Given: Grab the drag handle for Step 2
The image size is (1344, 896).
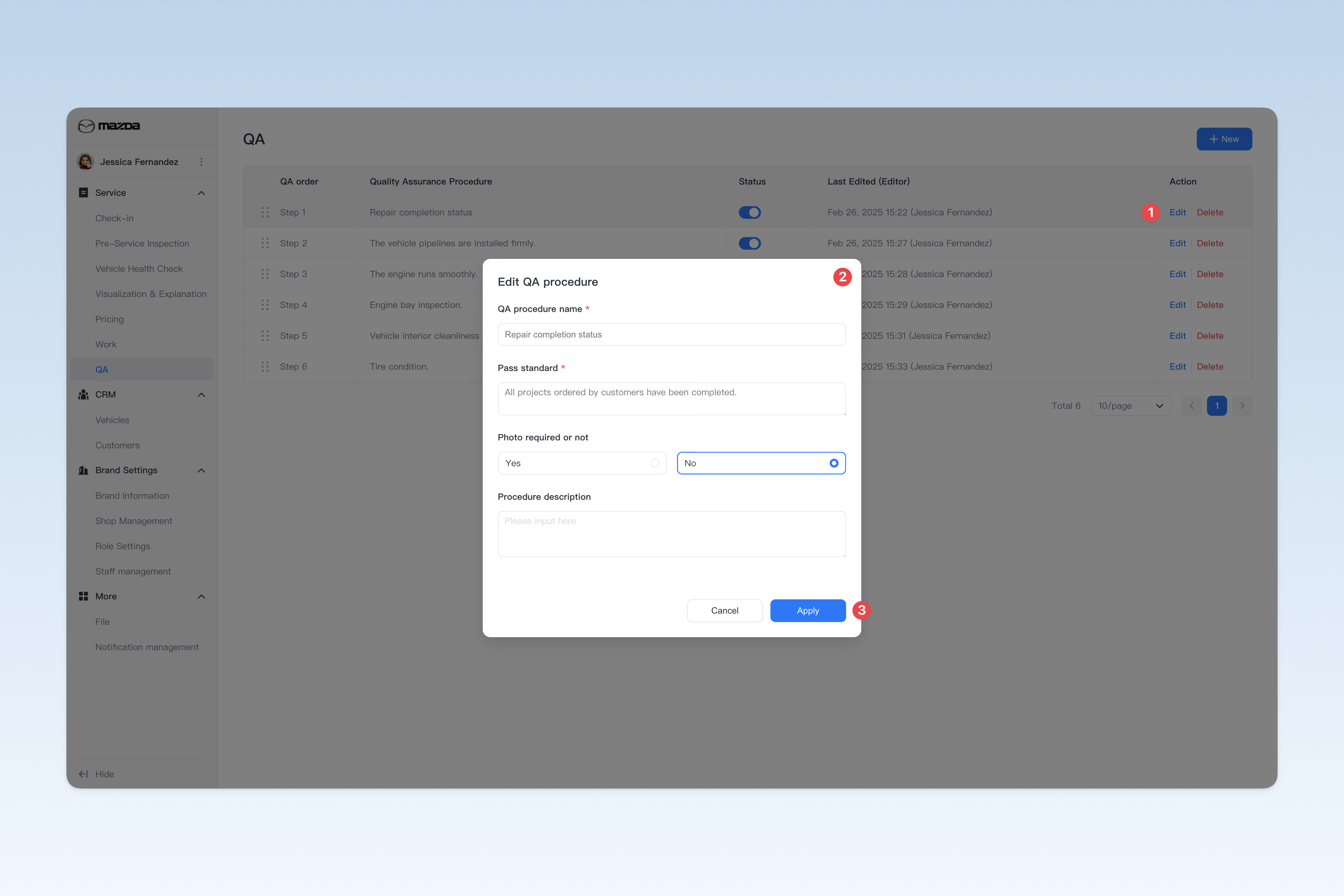Looking at the screenshot, I should coord(265,244).
